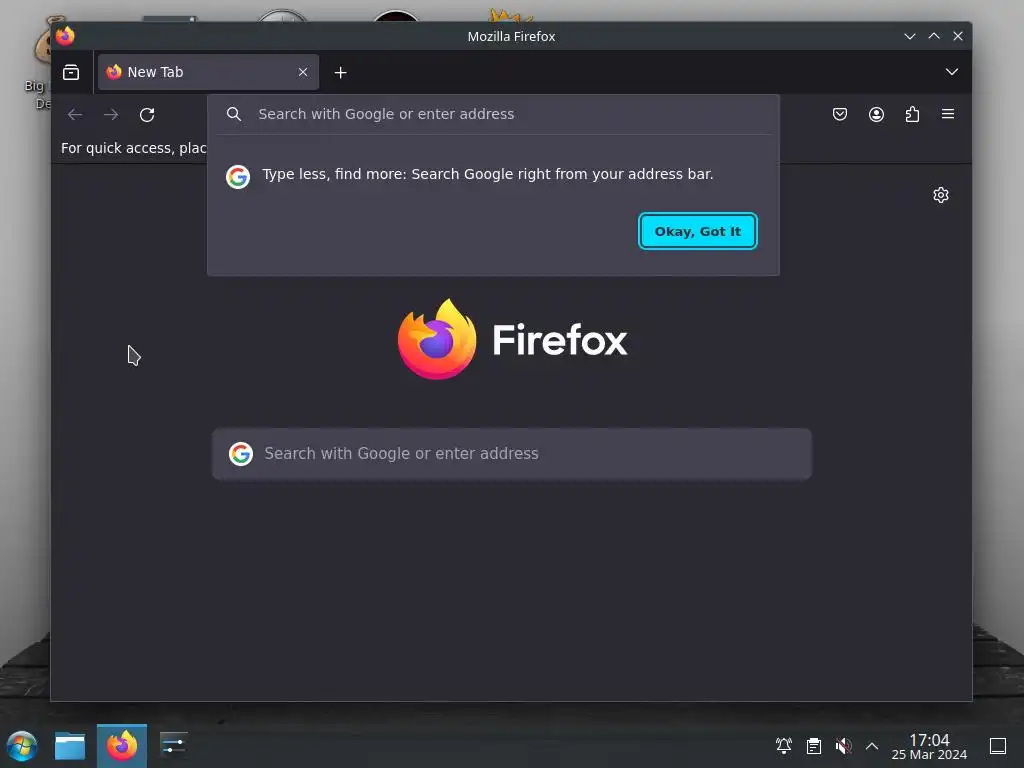Close the Mozilla Firefox window
Screen dimensions: 1024x768
pyautogui.click(x=958, y=36)
